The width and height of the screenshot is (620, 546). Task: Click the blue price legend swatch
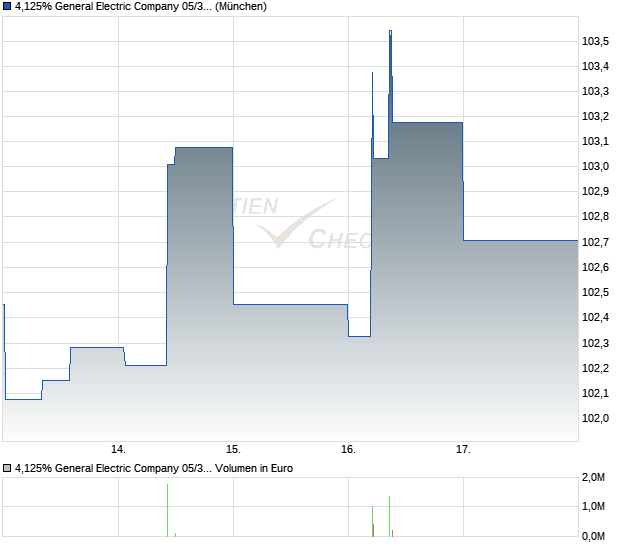coord(8,6)
